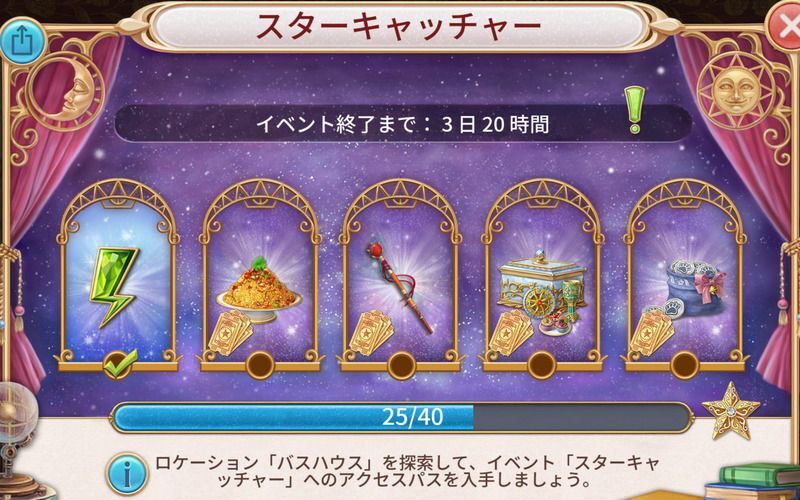The height and width of the screenshot is (500, 800).
Task: Select the green lightning energy reward
Action: [114, 286]
